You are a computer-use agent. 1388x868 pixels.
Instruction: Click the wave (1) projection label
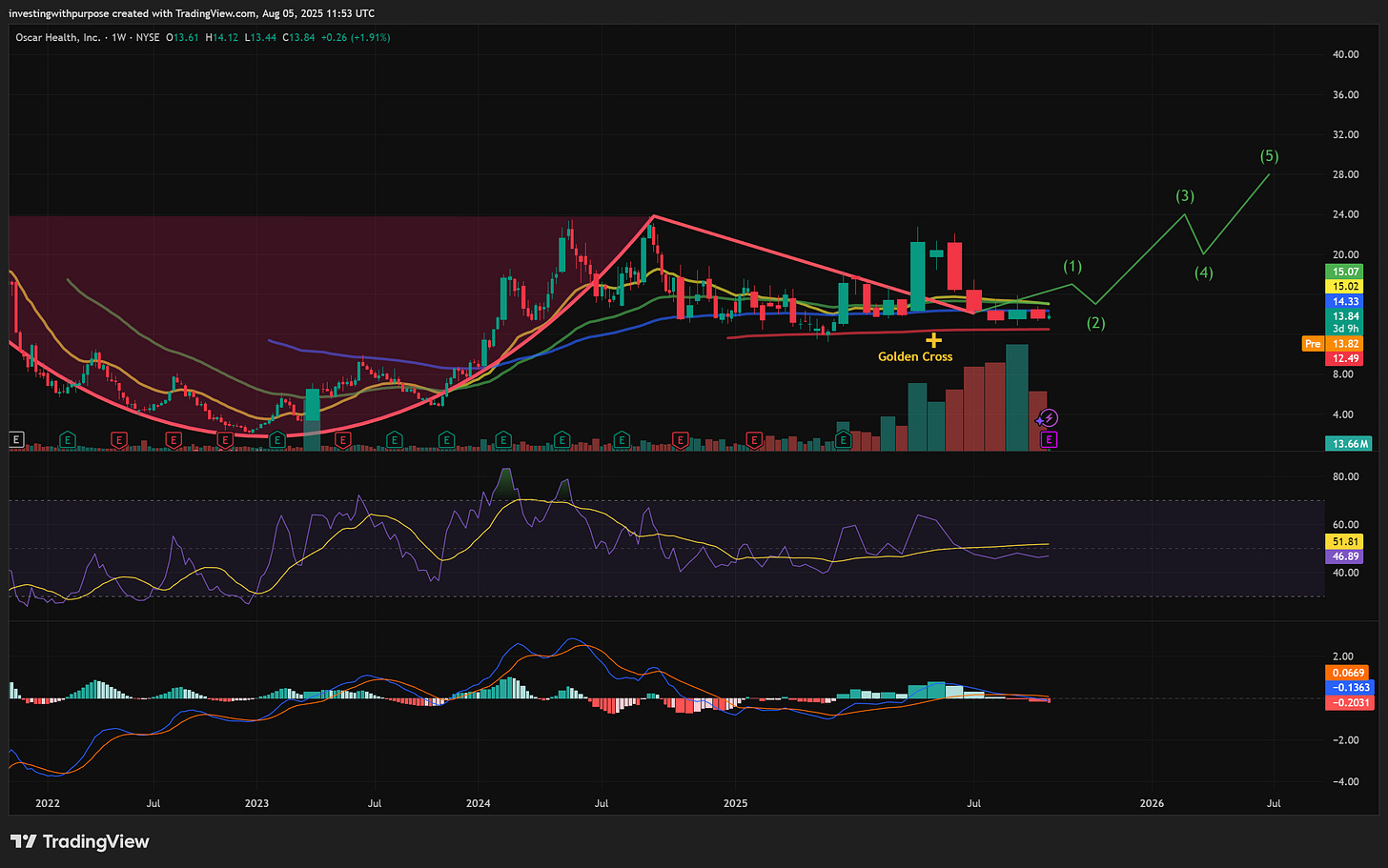coord(1072,266)
